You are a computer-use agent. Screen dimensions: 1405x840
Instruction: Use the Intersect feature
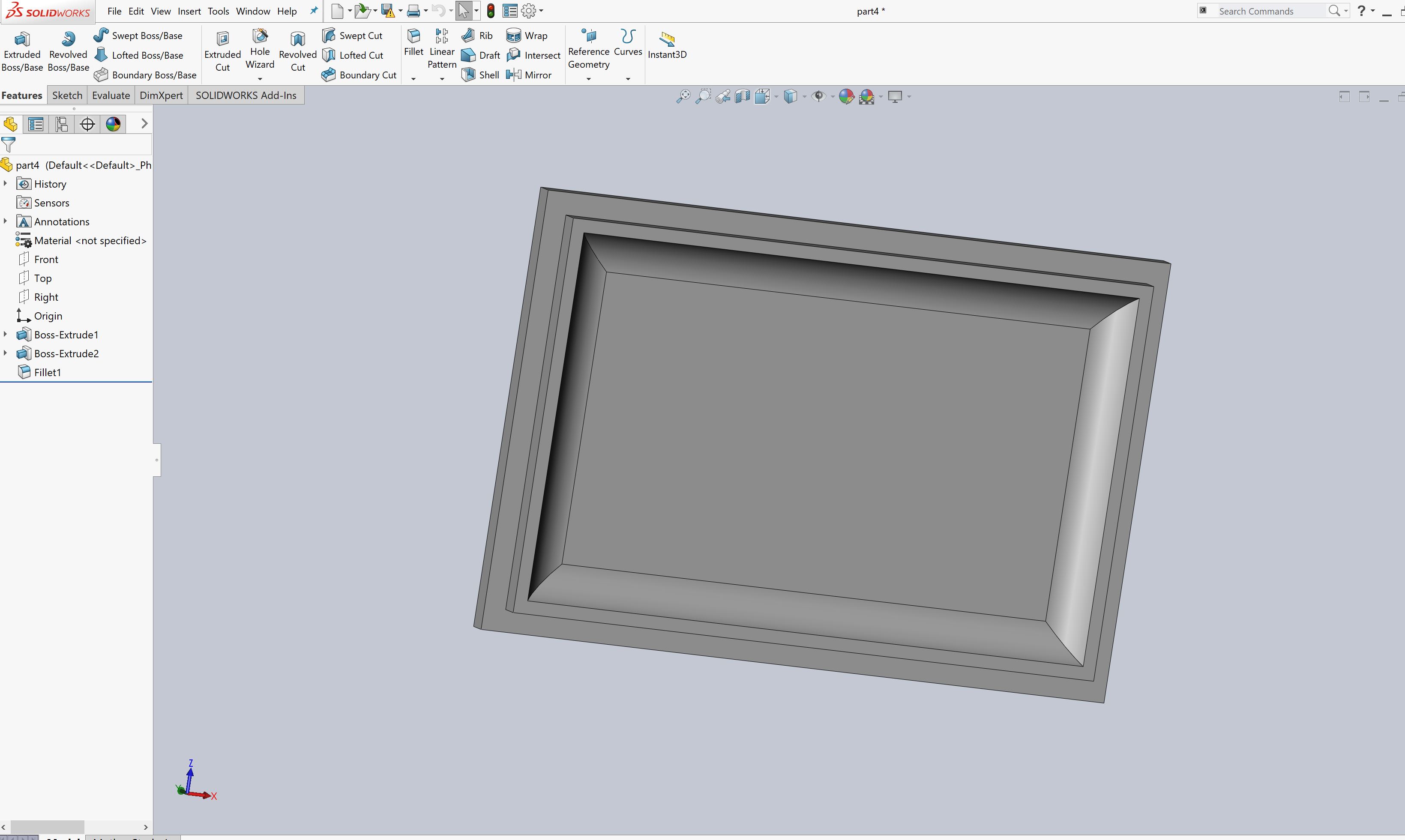533,55
